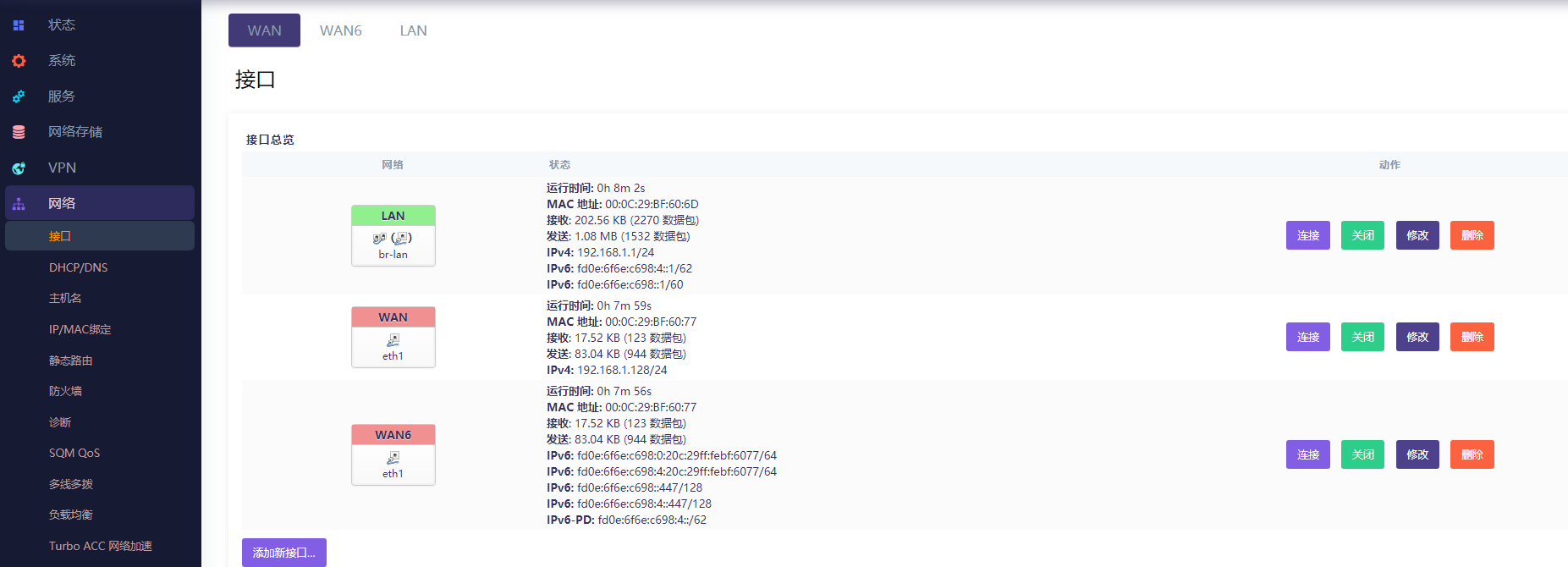This screenshot has height=567, width=1568.
Task: Click 关闭 for the LAN interface
Action: pos(1362,235)
